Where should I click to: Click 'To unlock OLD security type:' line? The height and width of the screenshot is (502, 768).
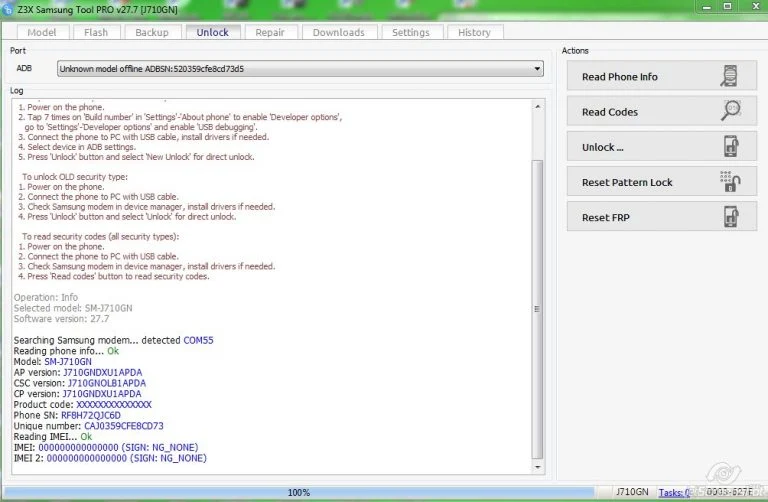tap(74, 177)
